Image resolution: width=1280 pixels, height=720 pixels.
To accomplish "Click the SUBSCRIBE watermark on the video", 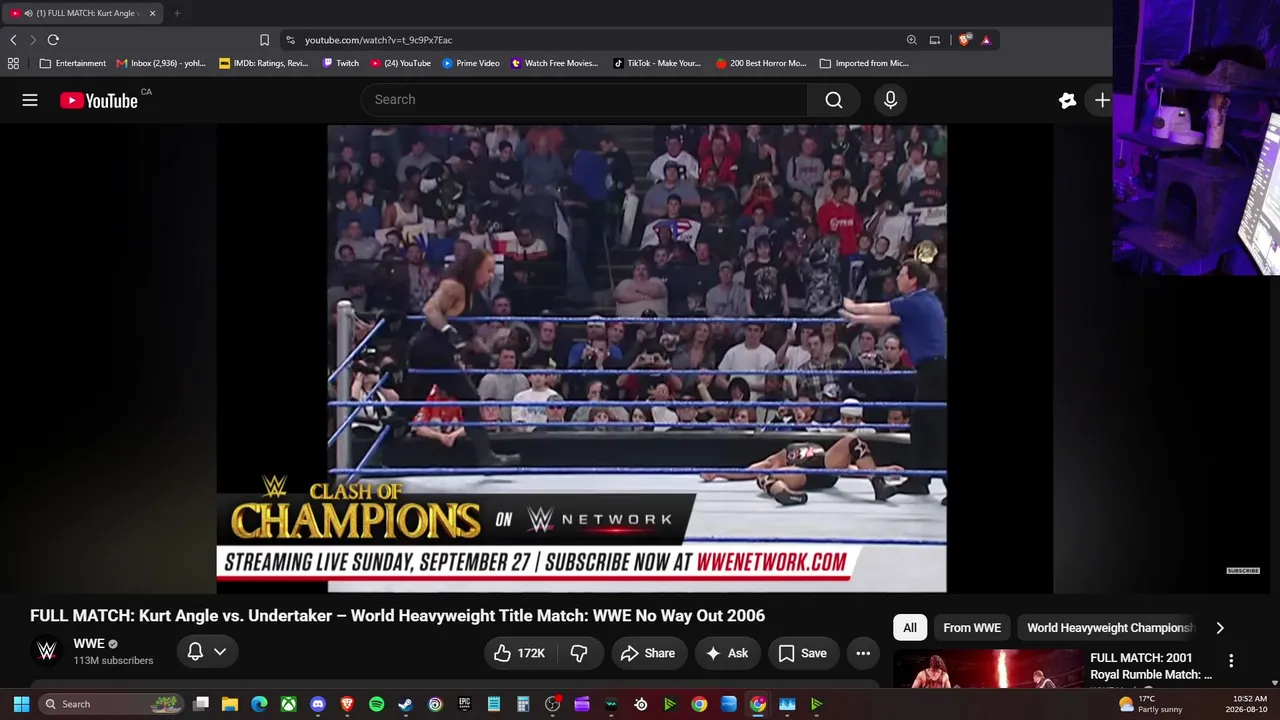I will (1243, 571).
